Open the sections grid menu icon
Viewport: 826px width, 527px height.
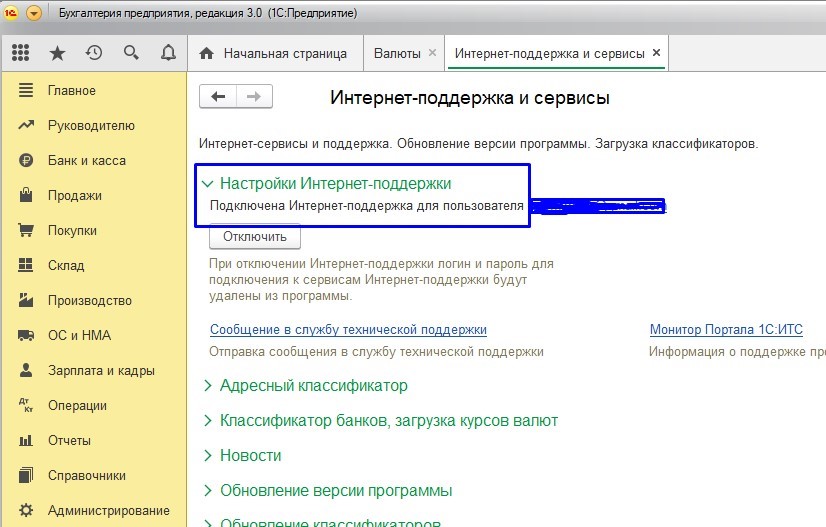coord(21,53)
